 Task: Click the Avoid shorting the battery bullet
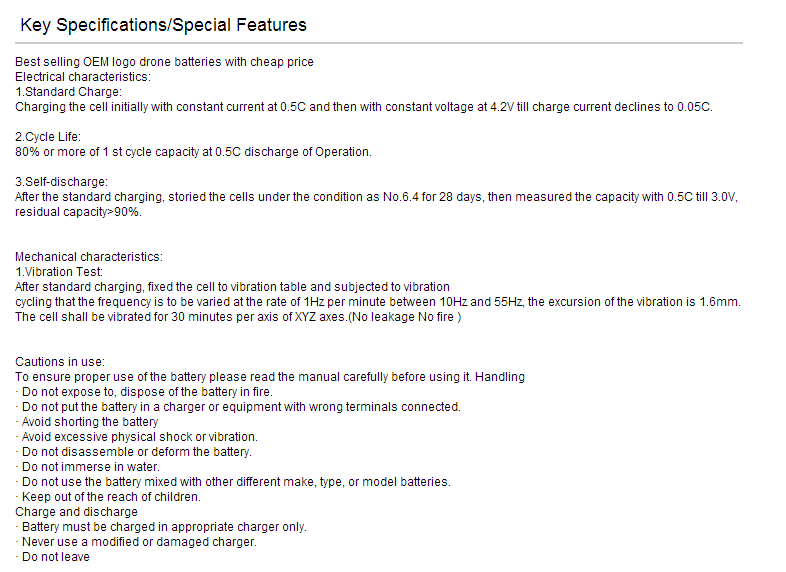[87, 422]
